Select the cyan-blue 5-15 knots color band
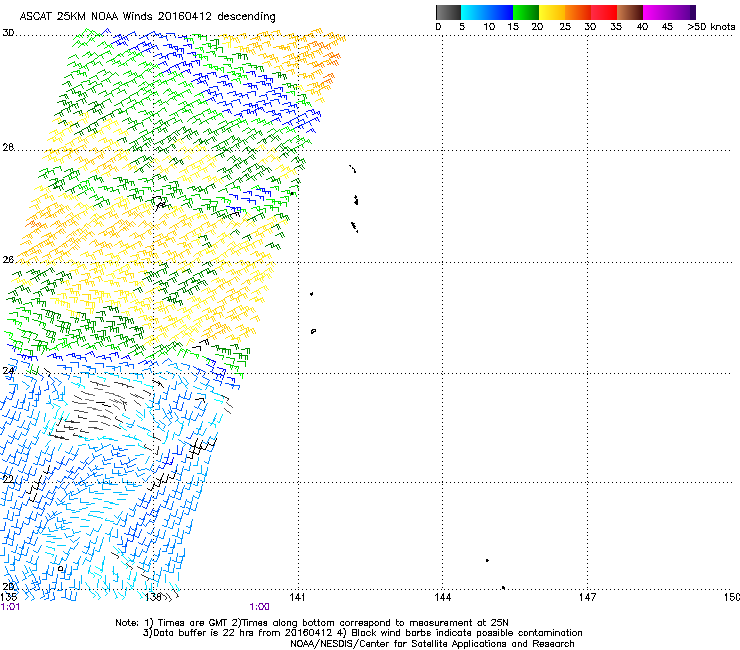The height and width of the screenshot is (650, 740). (487, 12)
